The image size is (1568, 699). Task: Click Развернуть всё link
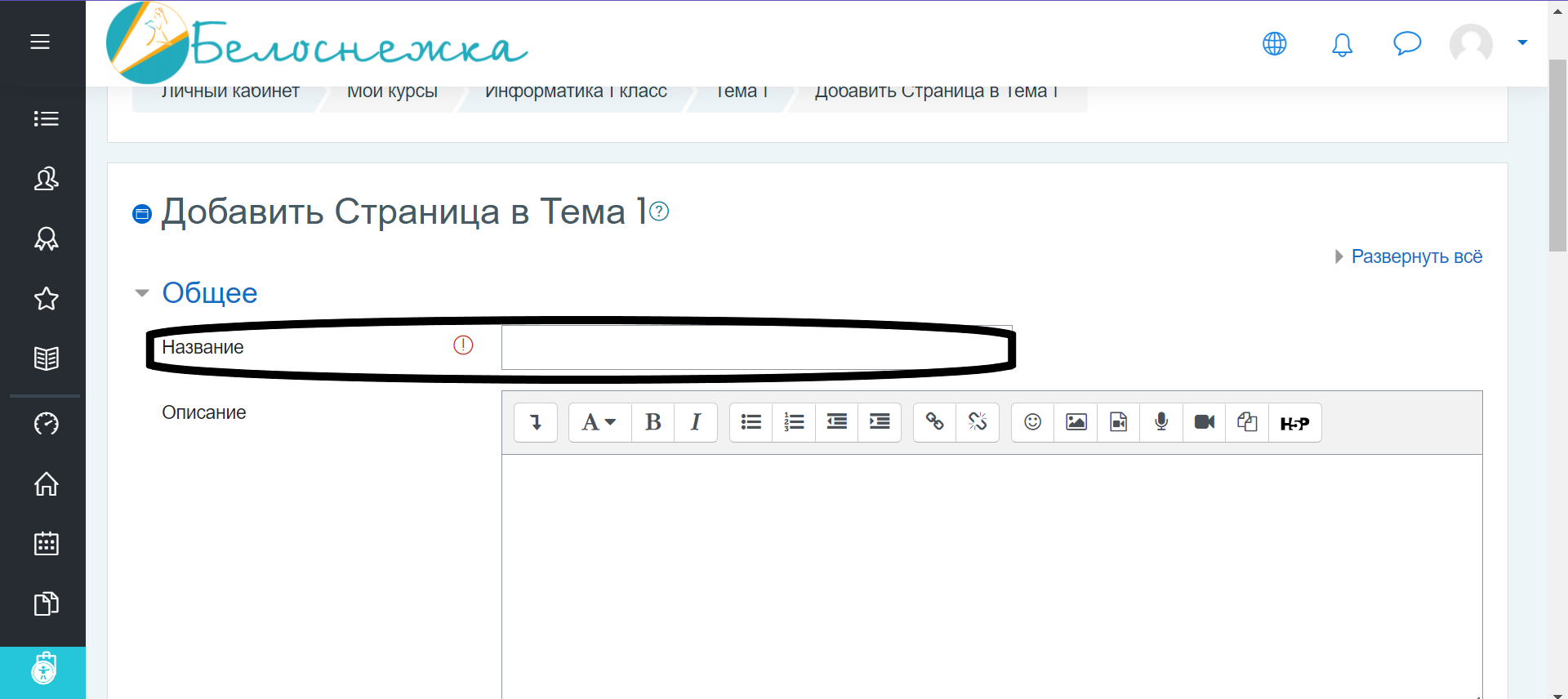coord(1416,256)
